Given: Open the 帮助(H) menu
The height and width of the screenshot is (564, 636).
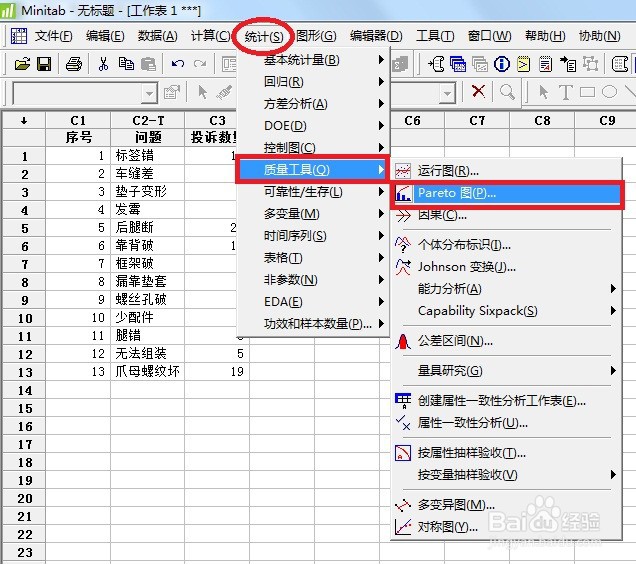Looking at the screenshot, I should point(545,36).
